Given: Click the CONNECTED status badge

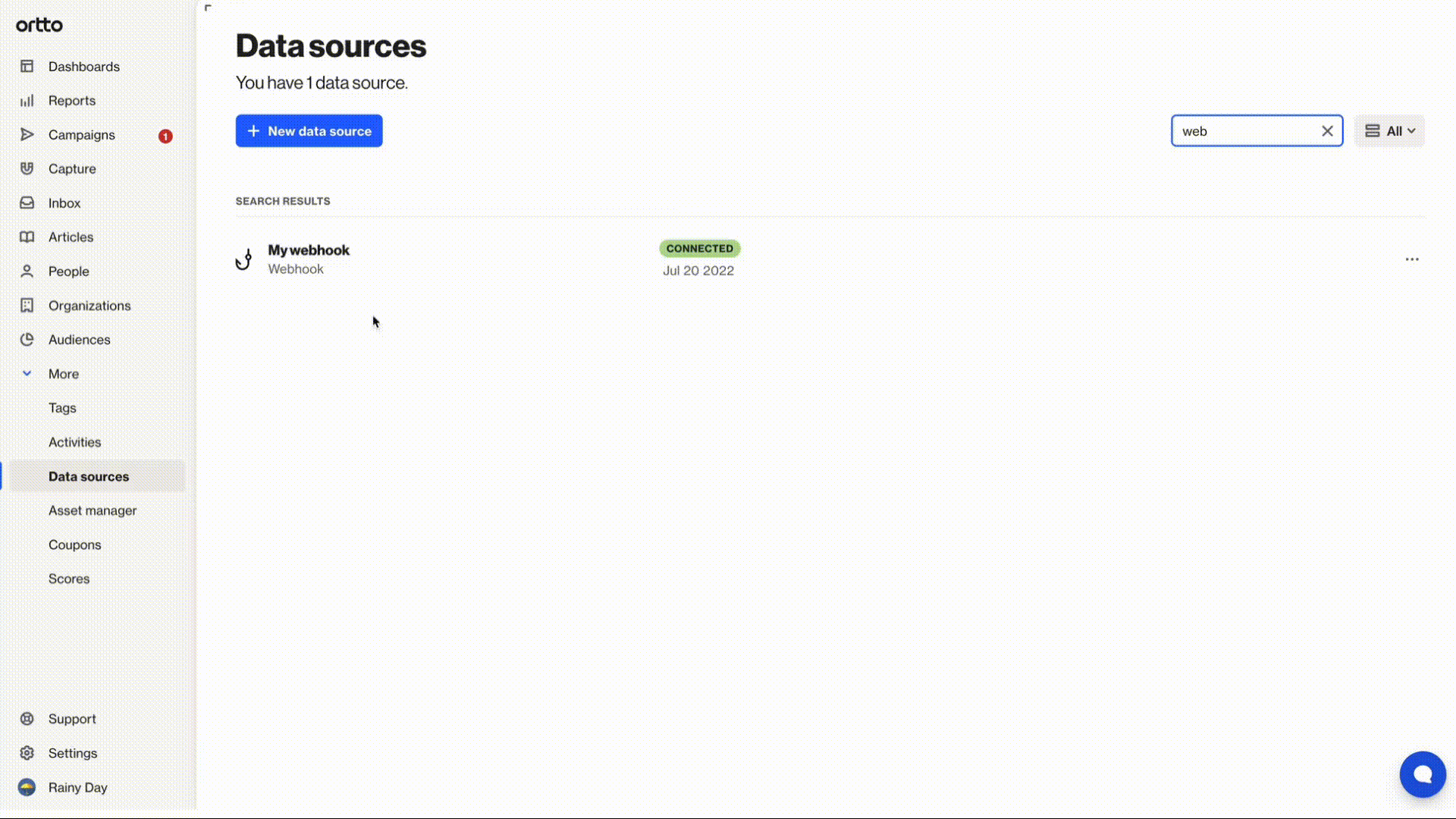Looking at the screenshot, I should (699, 248).
